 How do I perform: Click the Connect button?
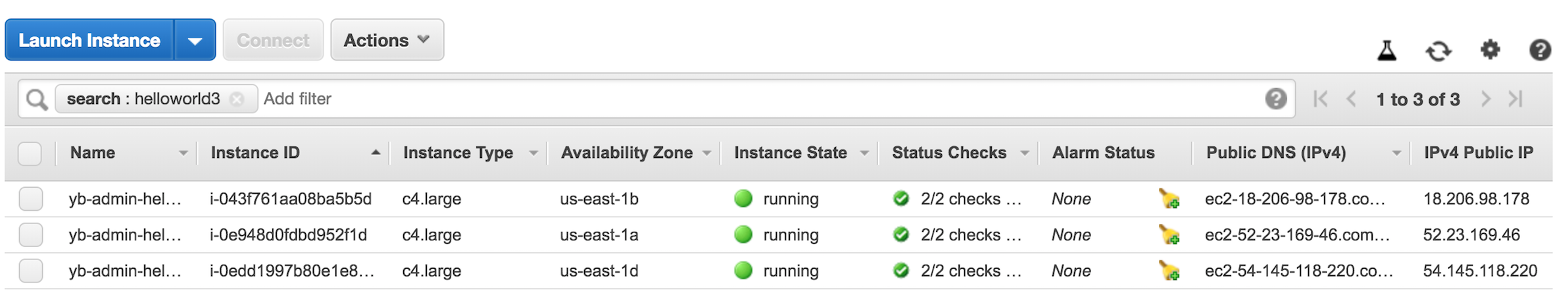(273, 40)
